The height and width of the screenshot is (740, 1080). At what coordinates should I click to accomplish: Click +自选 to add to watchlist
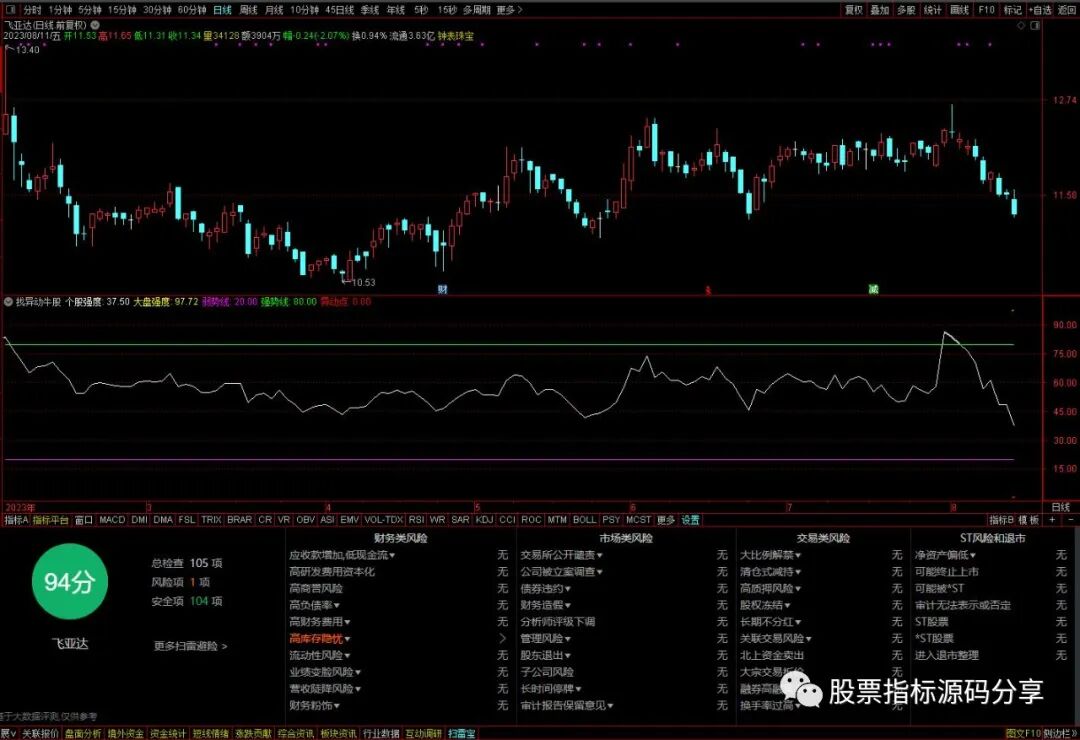click(1041, 10)
